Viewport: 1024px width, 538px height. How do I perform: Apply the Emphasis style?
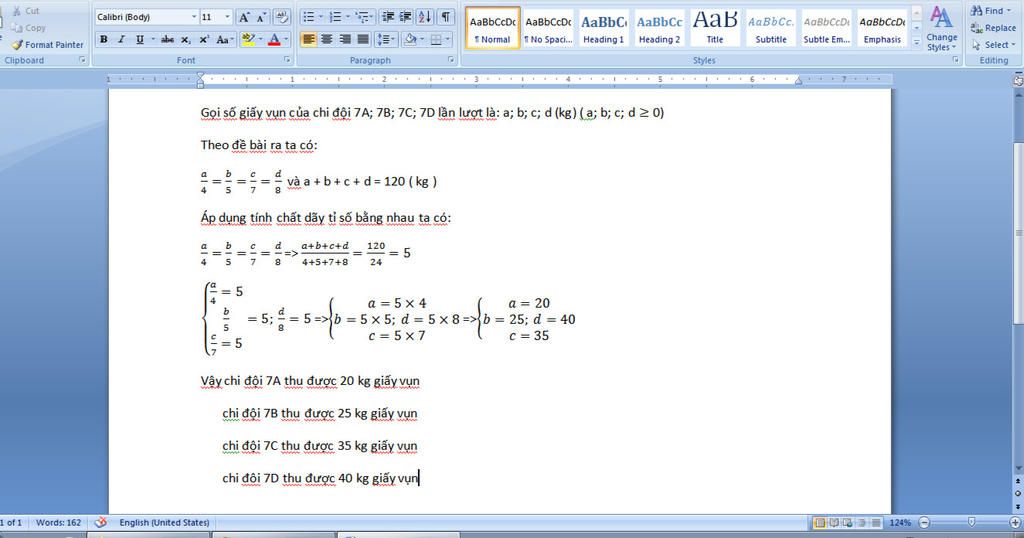point(882,27)
